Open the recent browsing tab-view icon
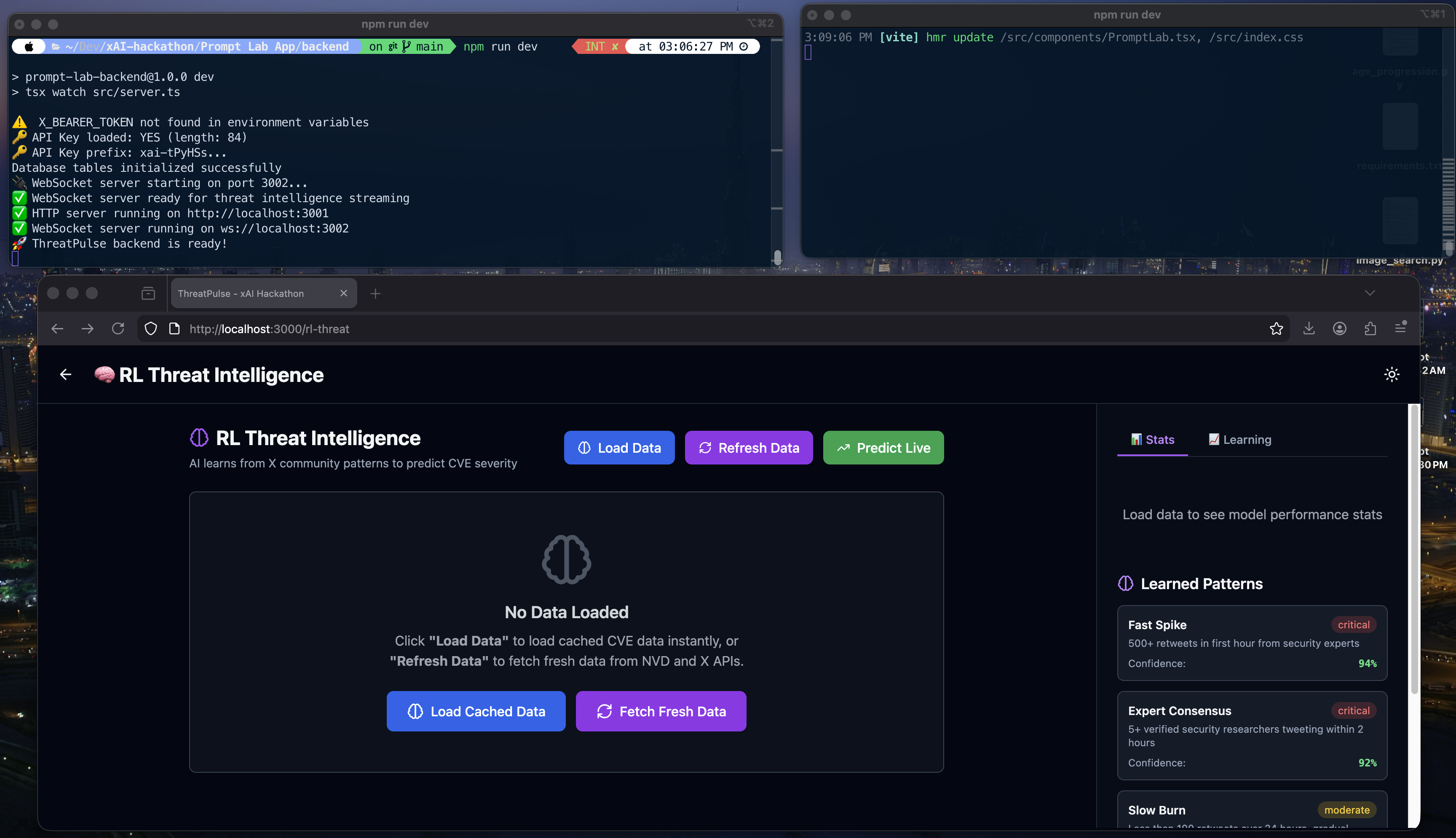 click(x=148, y=294)
